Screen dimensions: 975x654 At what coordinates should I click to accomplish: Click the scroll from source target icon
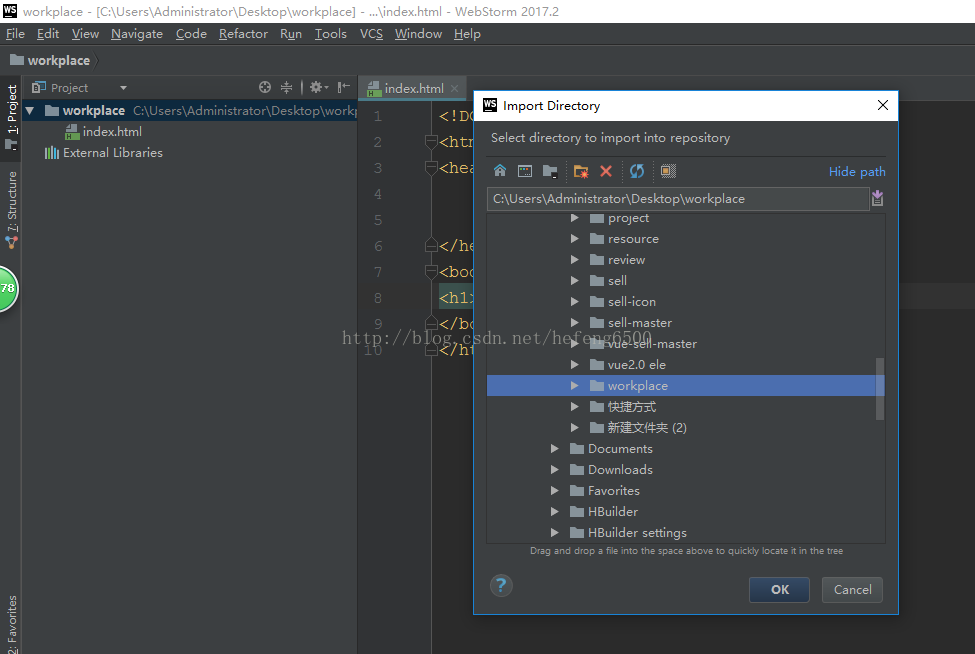point(265,87)
